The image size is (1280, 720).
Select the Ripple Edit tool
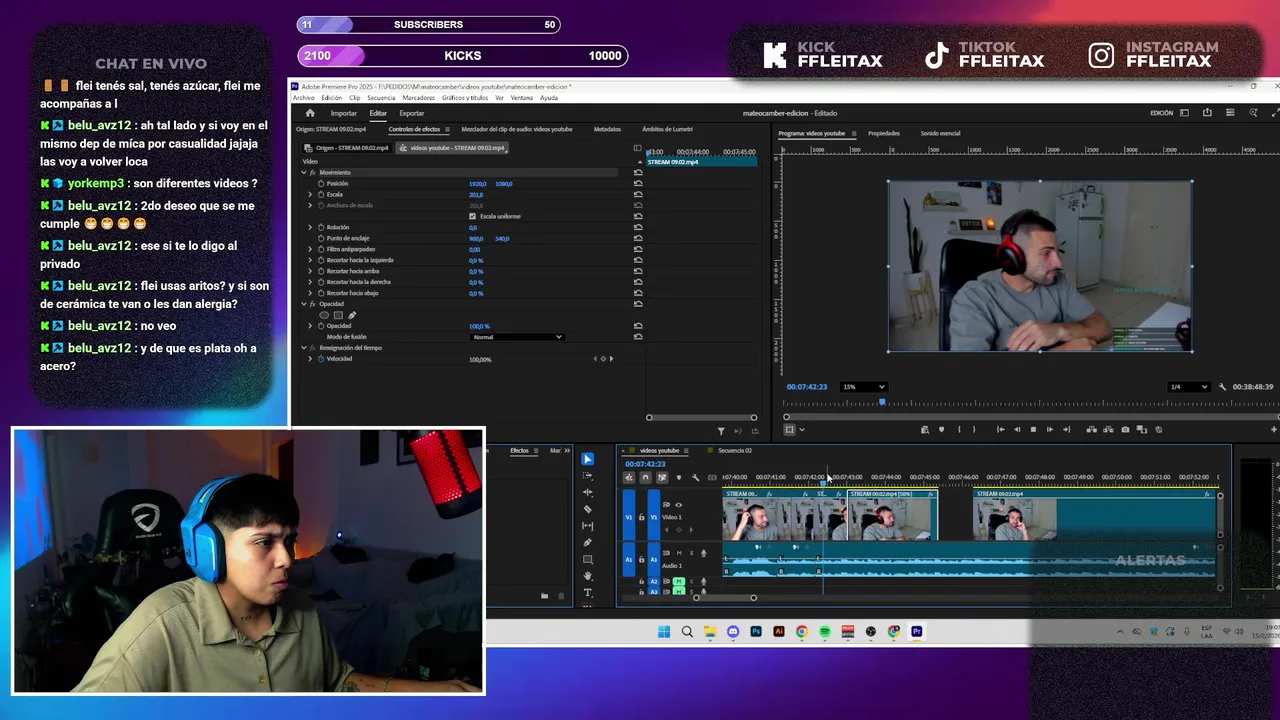click(588, 492)
